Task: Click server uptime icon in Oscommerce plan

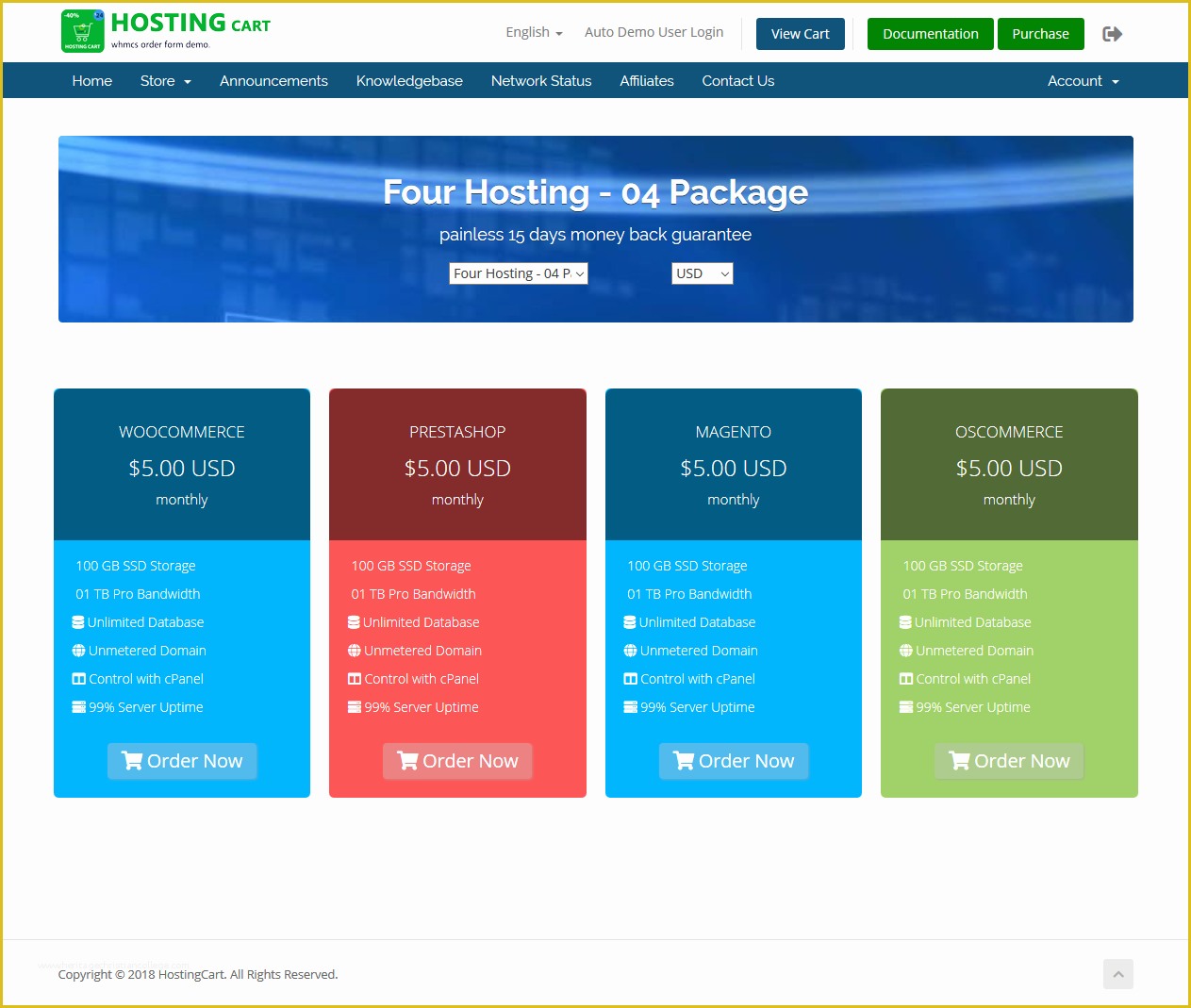Action: coord(906,707)
